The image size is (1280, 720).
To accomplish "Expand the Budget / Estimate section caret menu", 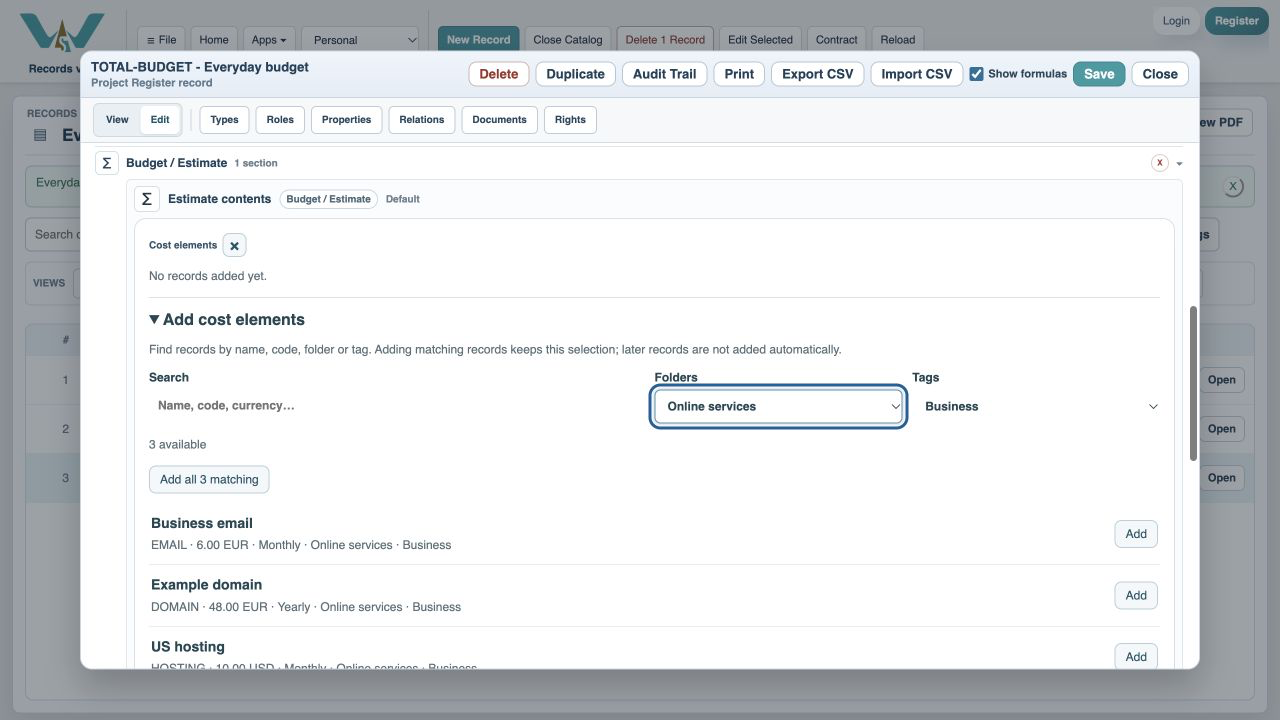I will click(x=1179, y=163).
